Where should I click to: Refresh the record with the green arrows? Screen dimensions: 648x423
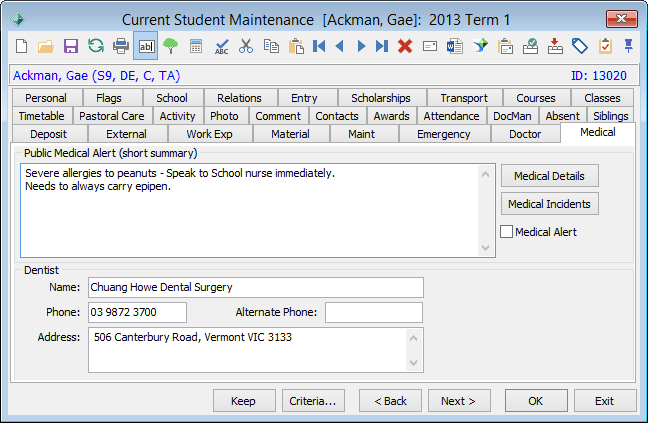96,46
